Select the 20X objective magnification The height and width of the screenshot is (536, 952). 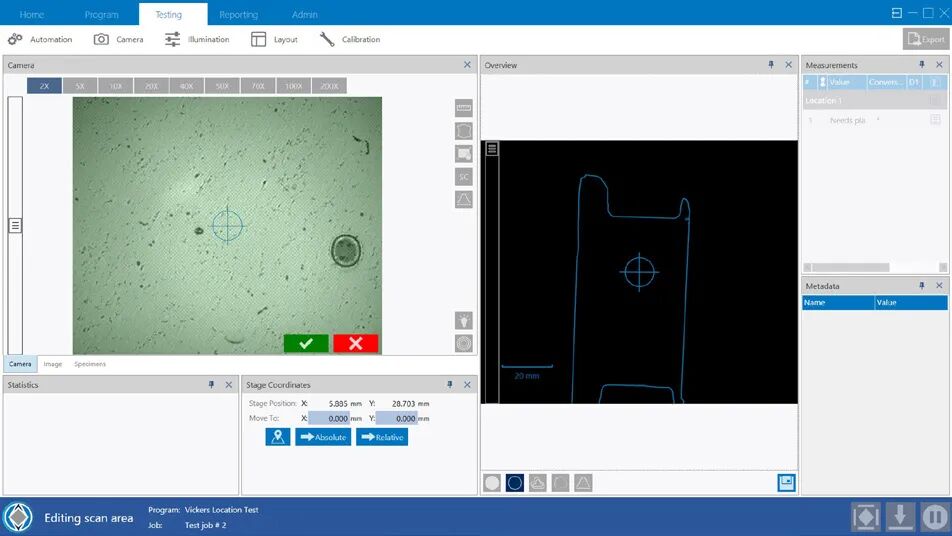(151, 86)
